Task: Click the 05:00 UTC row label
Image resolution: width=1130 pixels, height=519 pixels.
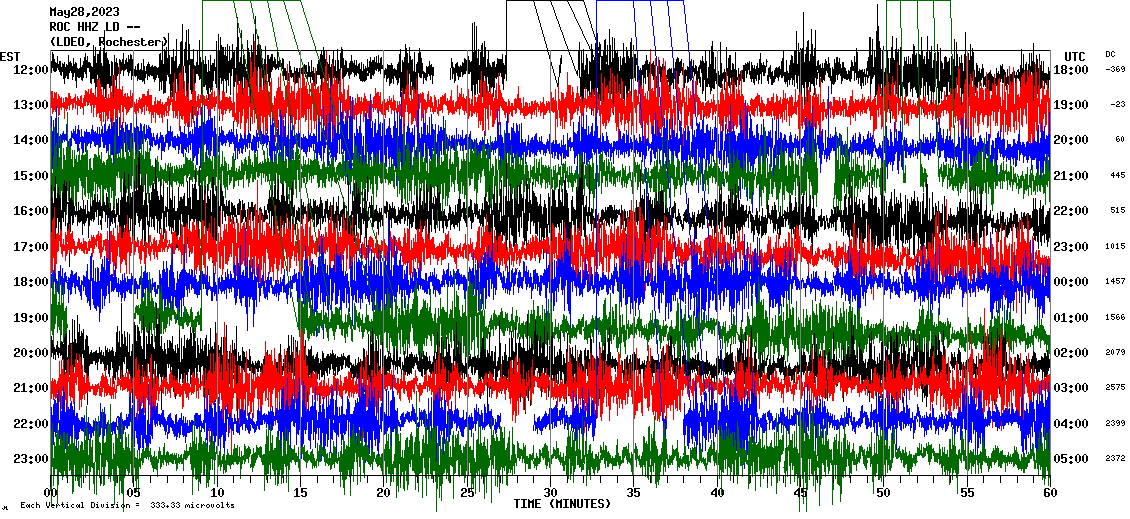Action: click(x=1072, y=458)
